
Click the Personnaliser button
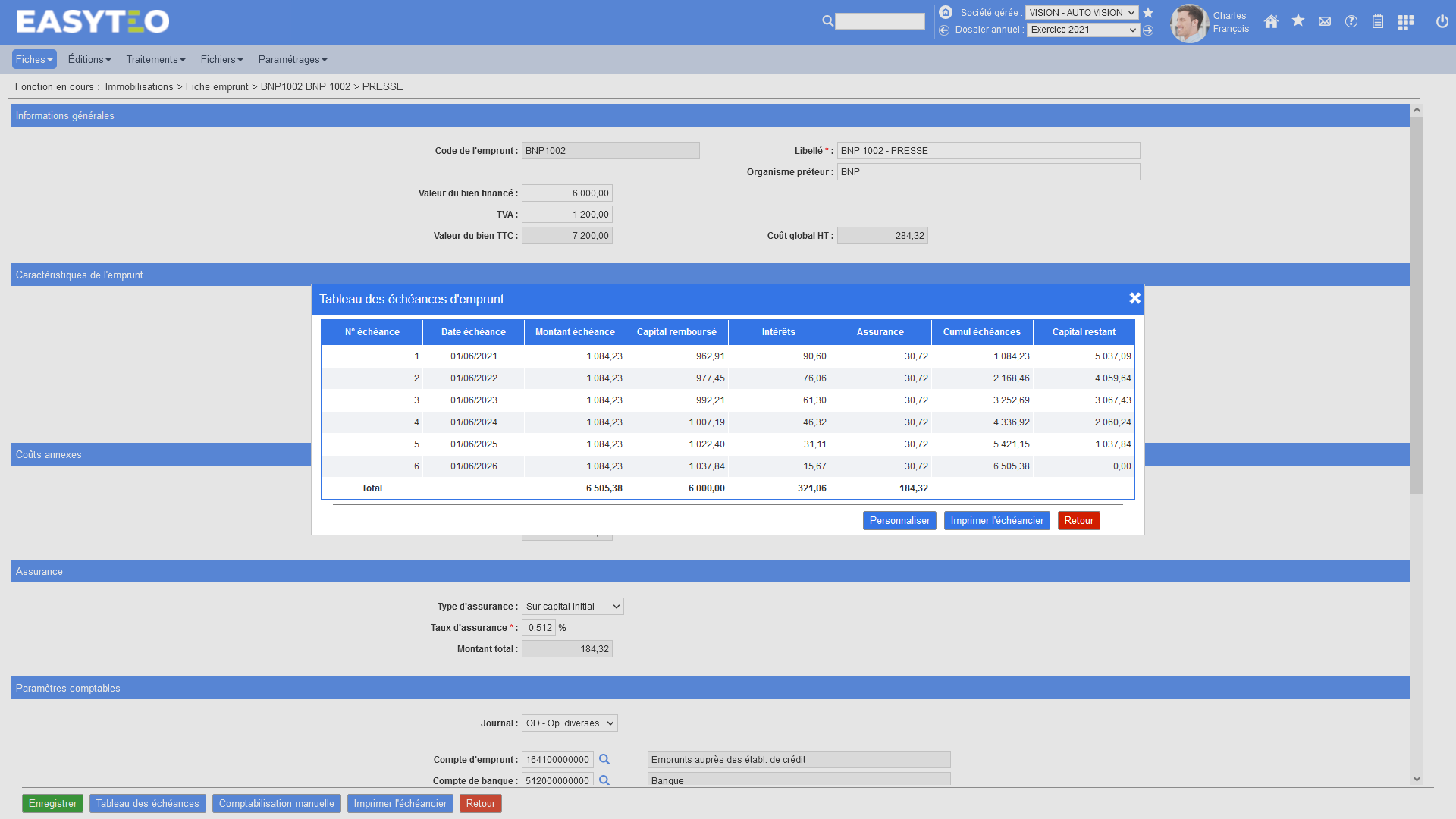pyautogui.click(x=899, y=521)
